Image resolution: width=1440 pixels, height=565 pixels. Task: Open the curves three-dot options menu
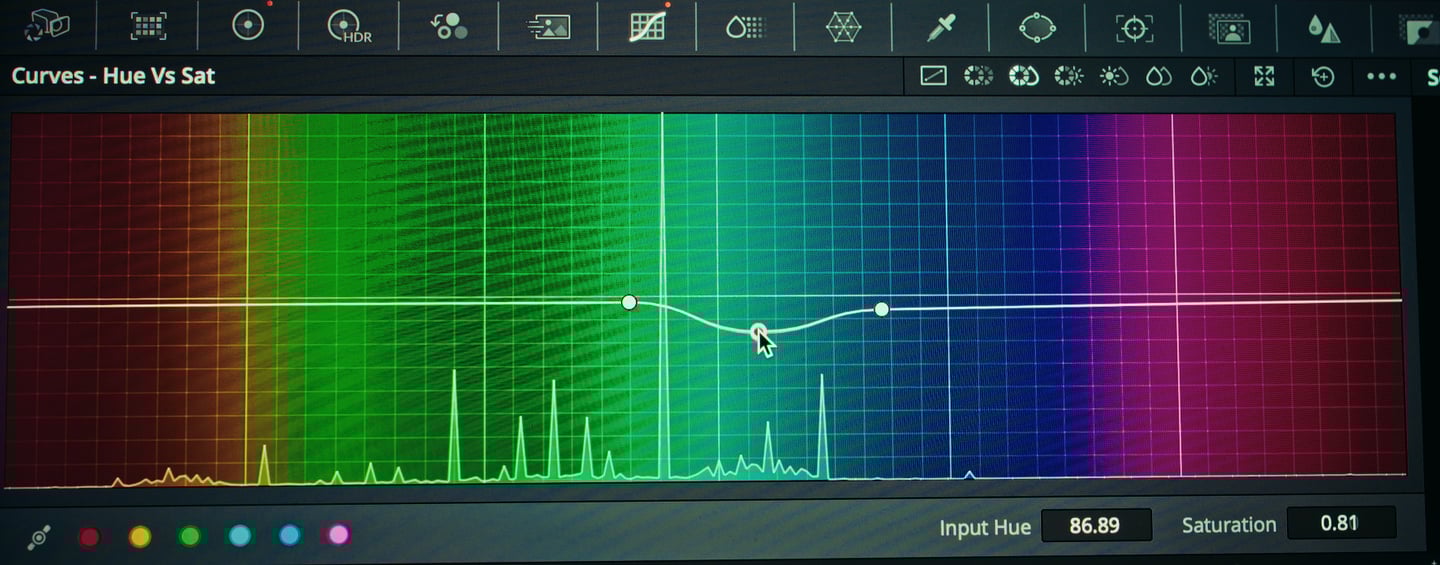pyautogui.click(x=1381, y=77)
